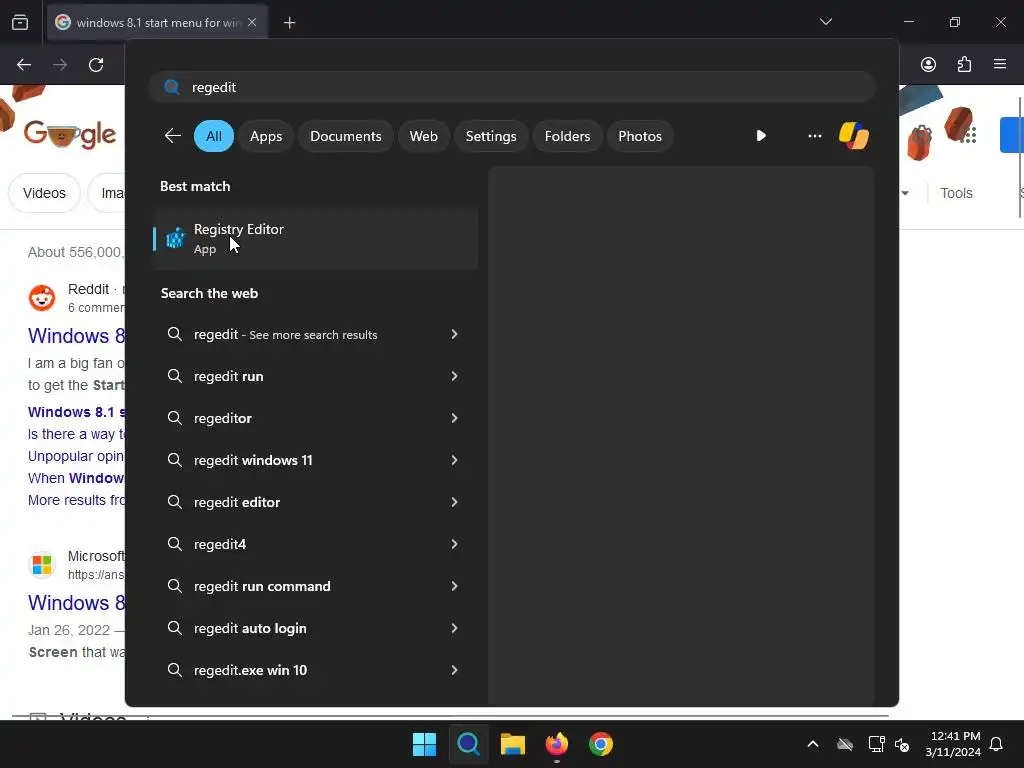1024x768 pixels.
Task: Click the network display tray icon
Action: click(x=876, y=744)
